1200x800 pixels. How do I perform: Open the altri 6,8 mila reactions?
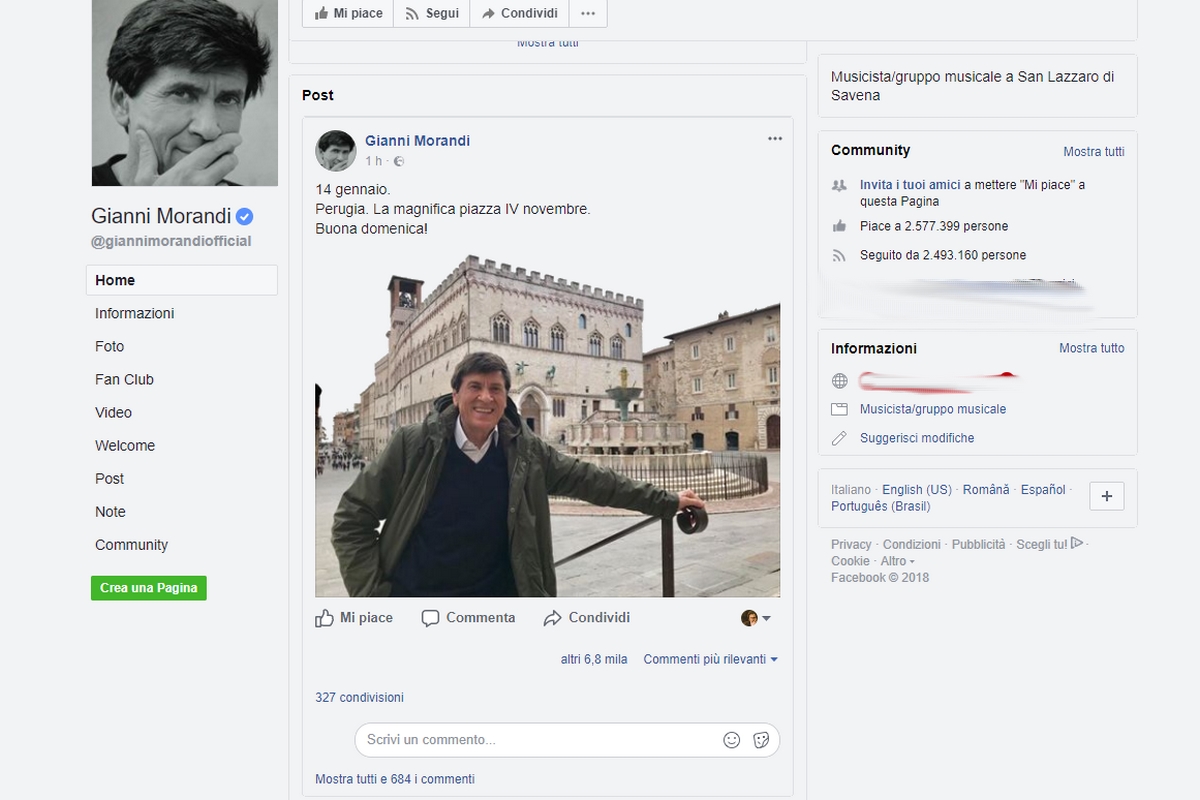coord(594,659)
